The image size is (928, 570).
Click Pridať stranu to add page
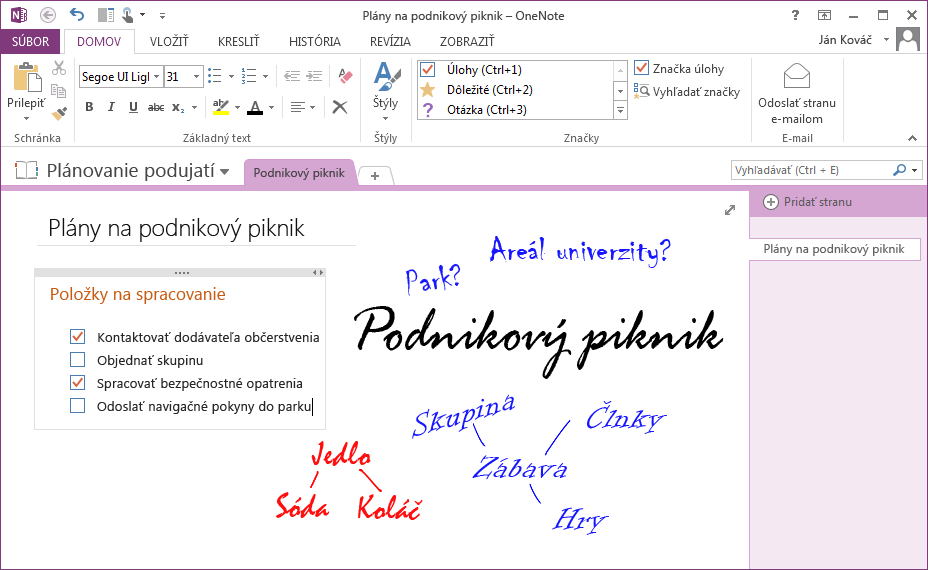[808, 202]
